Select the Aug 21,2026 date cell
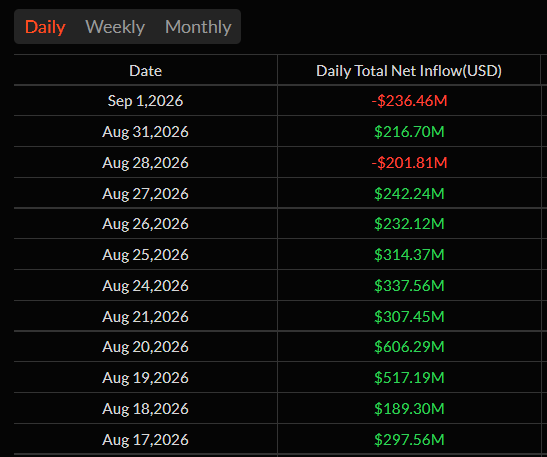This screenshot has width=547, height=457. pos(145,317)
